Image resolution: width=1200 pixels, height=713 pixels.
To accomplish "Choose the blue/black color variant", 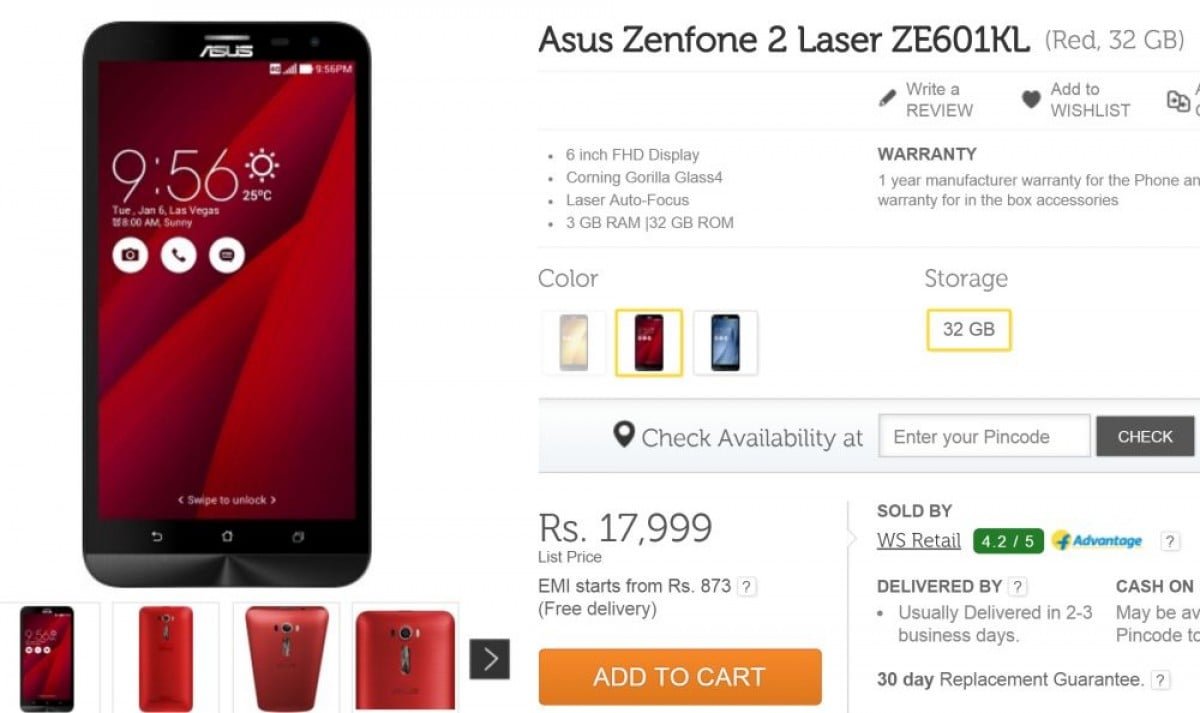I will click(725, 343).
